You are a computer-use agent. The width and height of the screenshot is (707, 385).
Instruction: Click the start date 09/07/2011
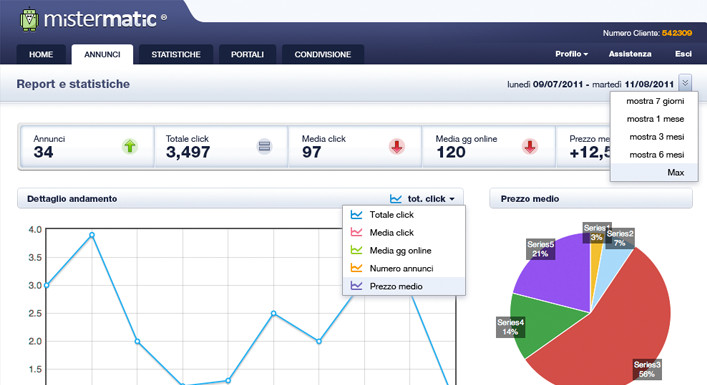pyautogui.click(x=558, y=84)
